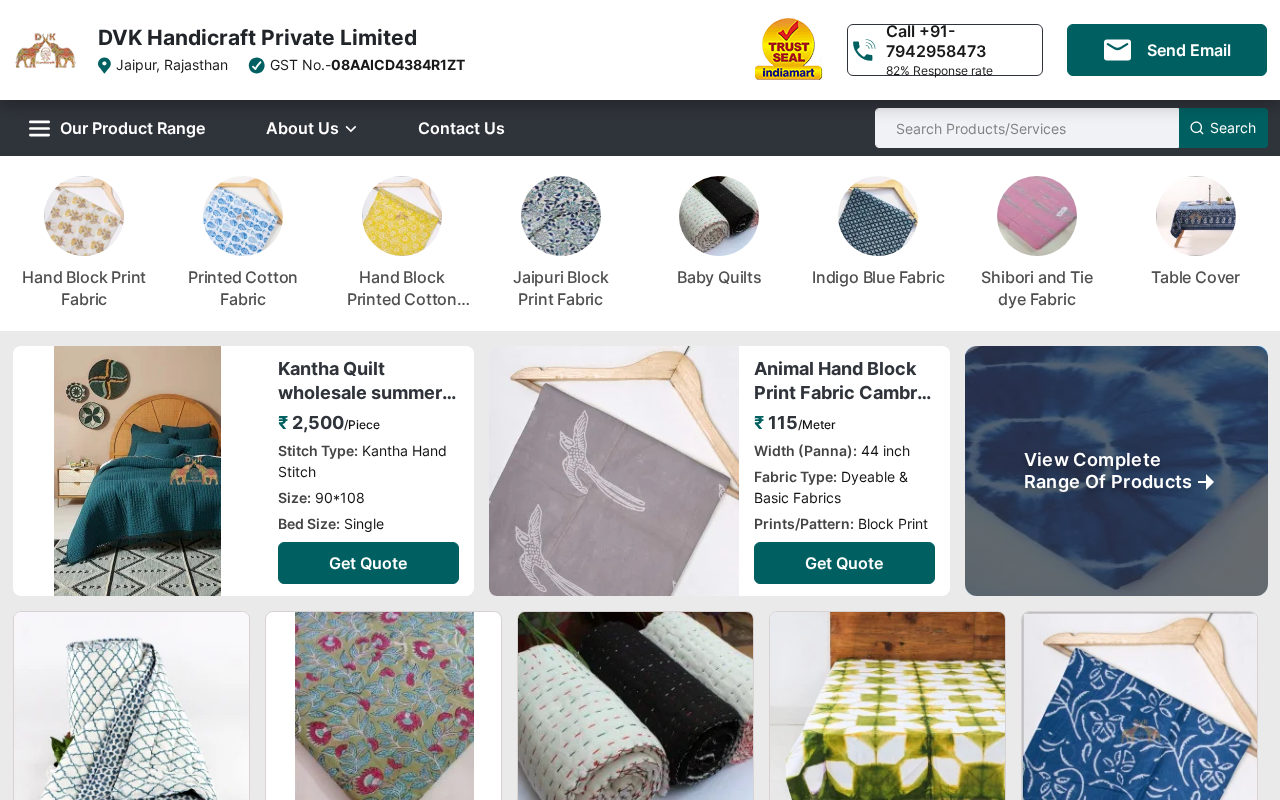
Task: Open the Contact Us menu item
Action: coord(461,128)
